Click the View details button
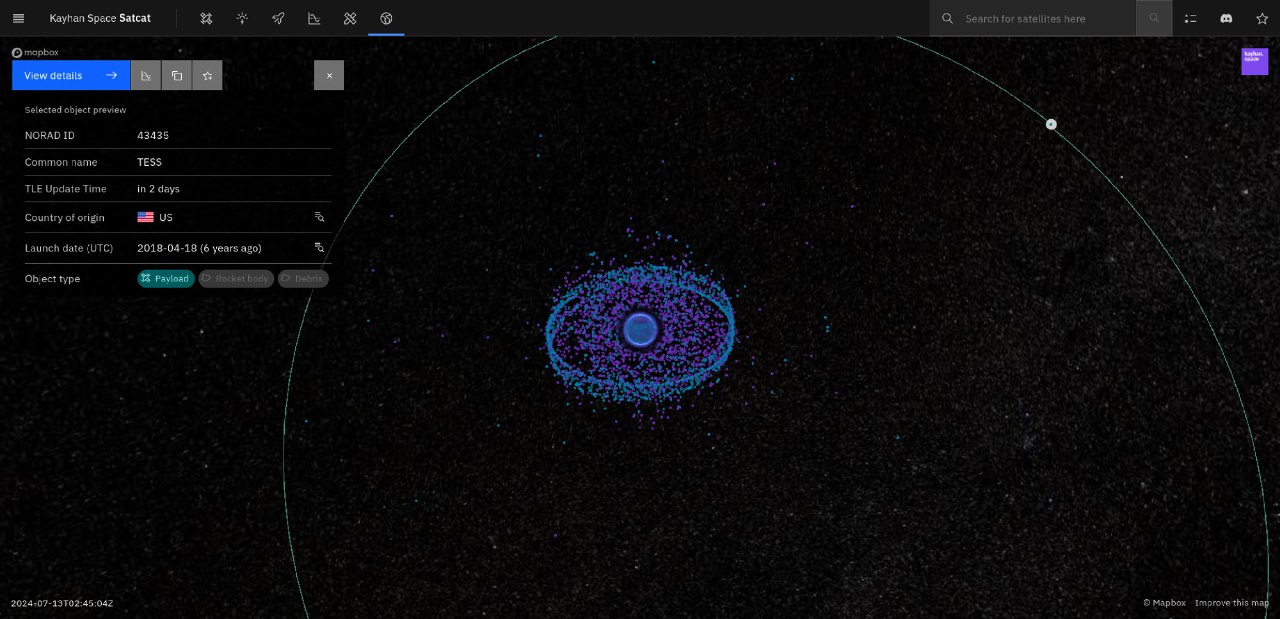The height and width of the screenshot is (619, 1280). [x=71, y=75]
